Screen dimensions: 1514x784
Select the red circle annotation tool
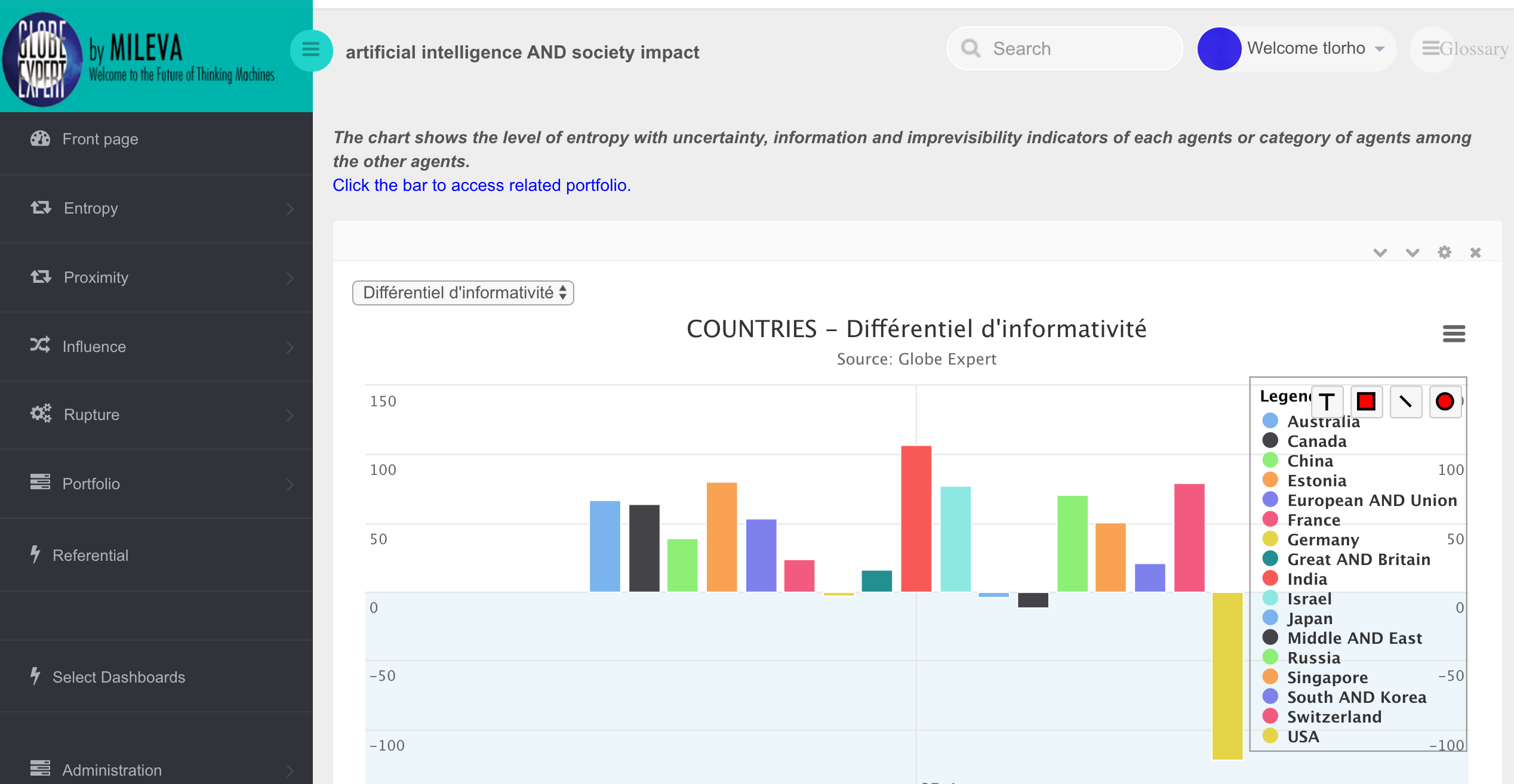(1445, 402)
